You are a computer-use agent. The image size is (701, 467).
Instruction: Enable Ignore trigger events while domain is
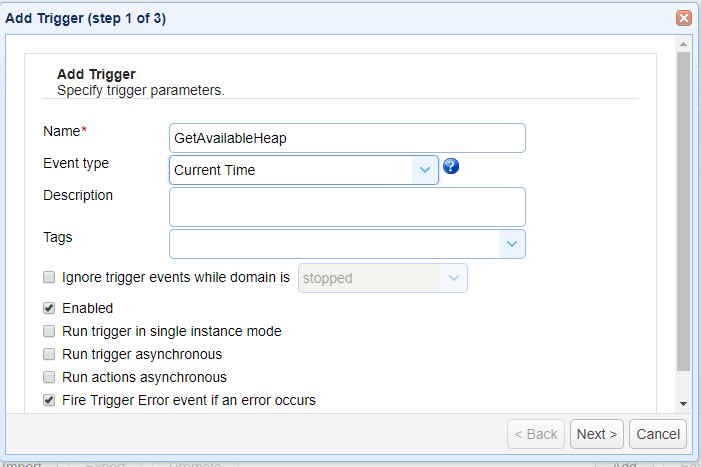click(x=49, y=277)
